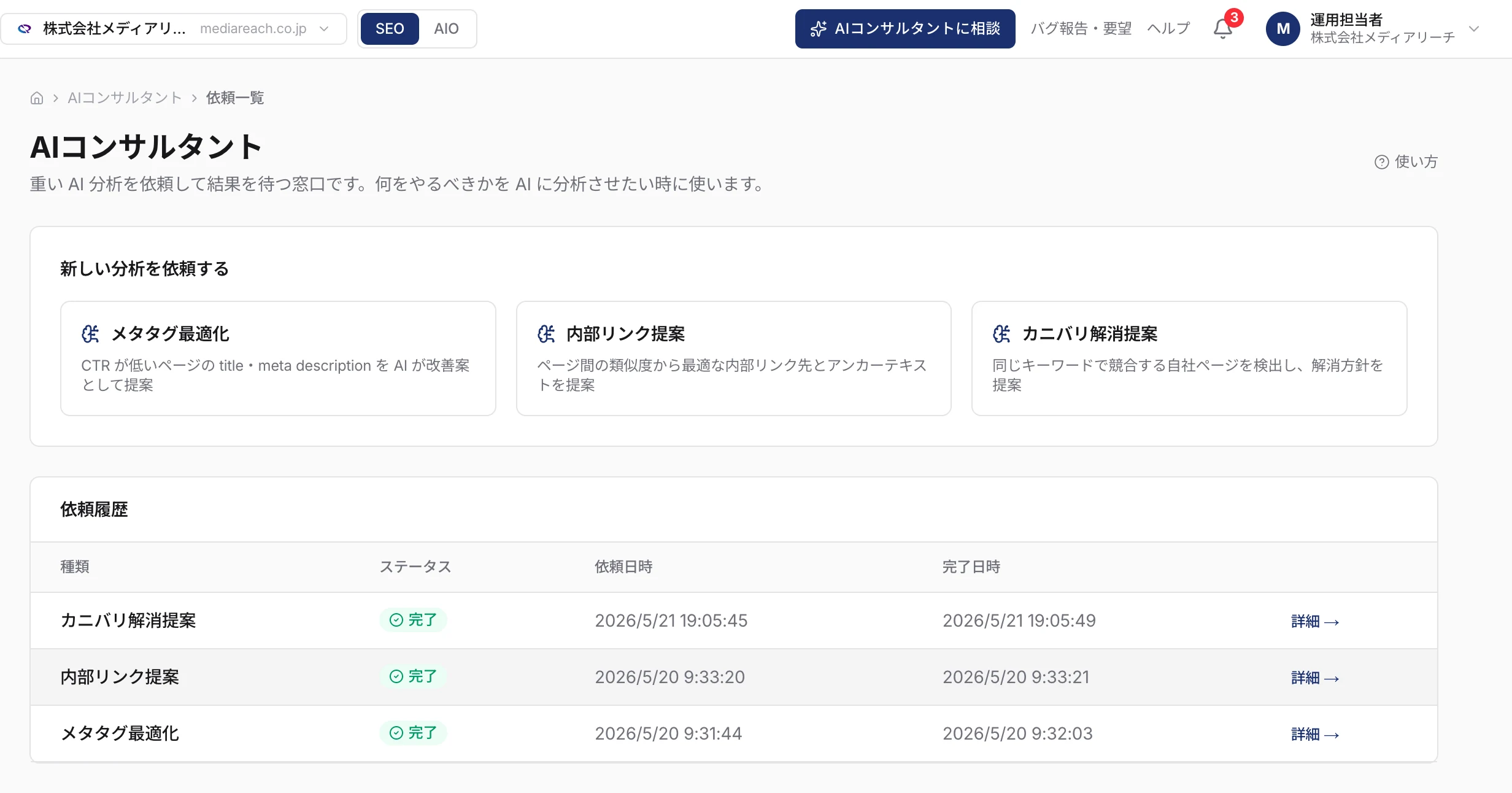Click the カニバリ解消提案 card brain icon
Image resolution: width=1512 pixels, height=793 pixels.
click(1001, 334)
